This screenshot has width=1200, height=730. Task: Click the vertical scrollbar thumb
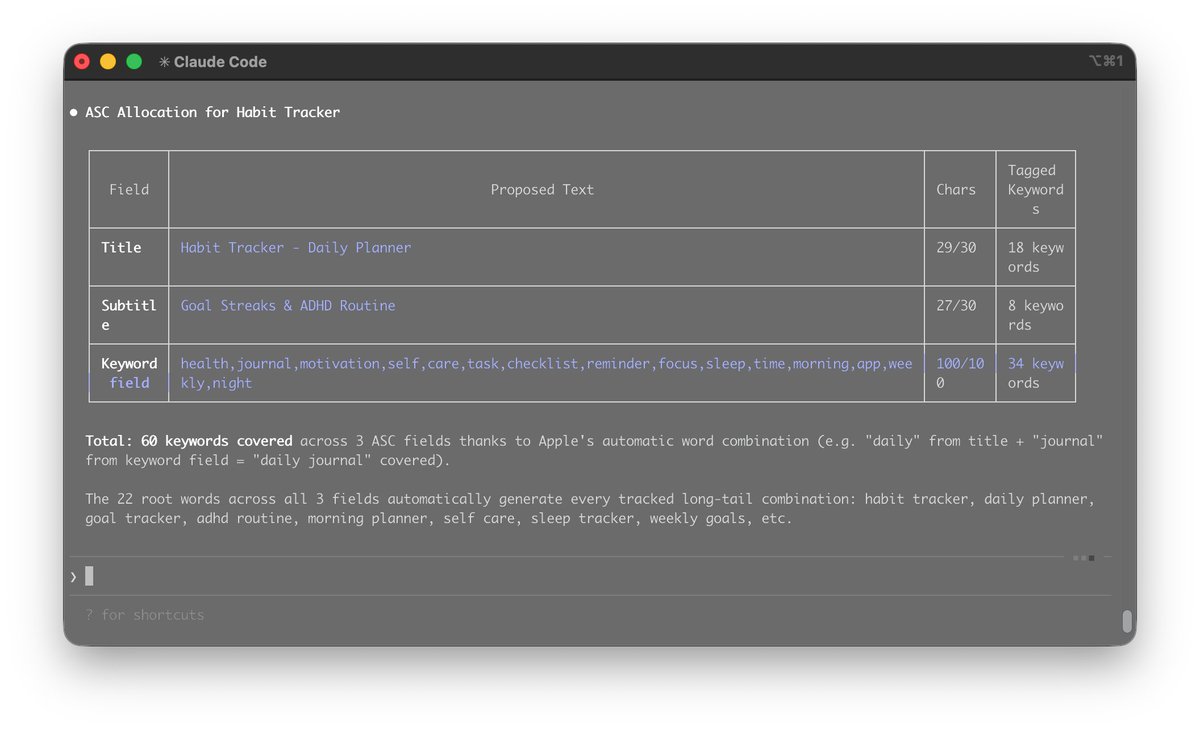[x=1127, y=621]
